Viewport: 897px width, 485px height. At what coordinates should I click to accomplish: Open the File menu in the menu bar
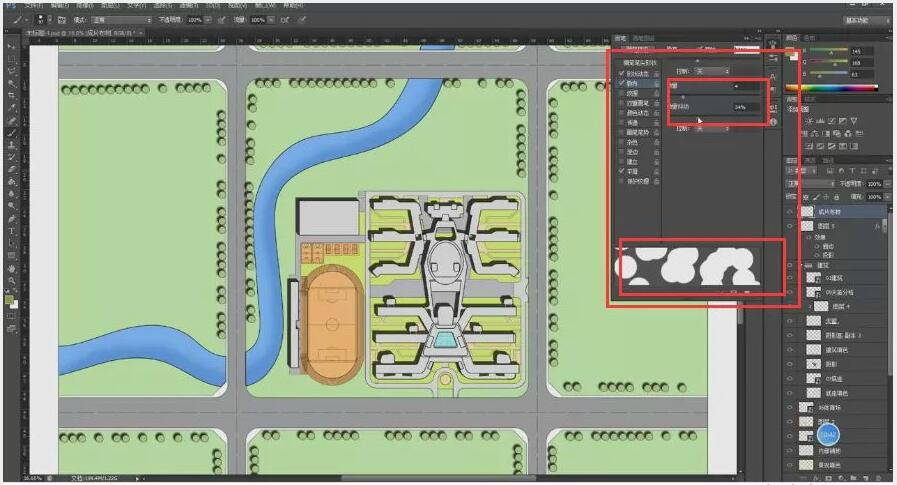[x=37, y=4]
